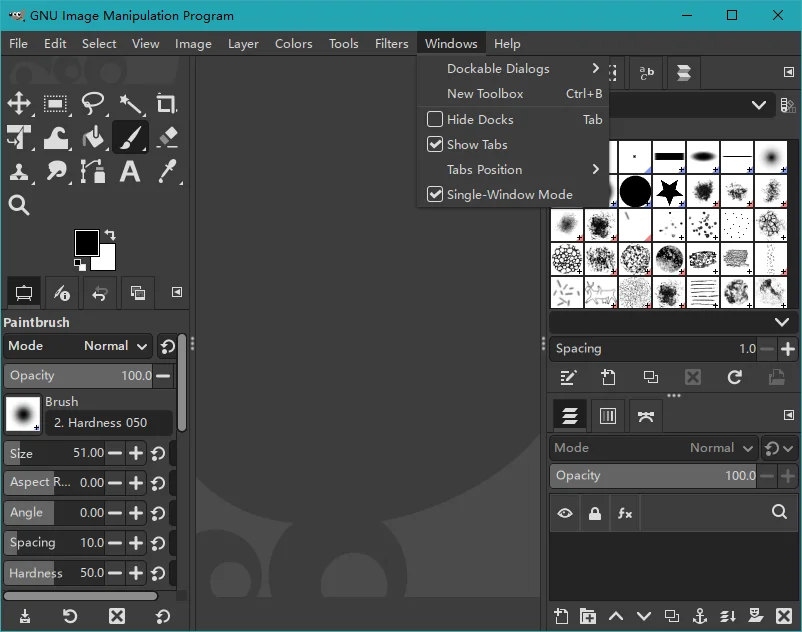
Task: Raise layer with the up arrow
Action: click(616, 616)
